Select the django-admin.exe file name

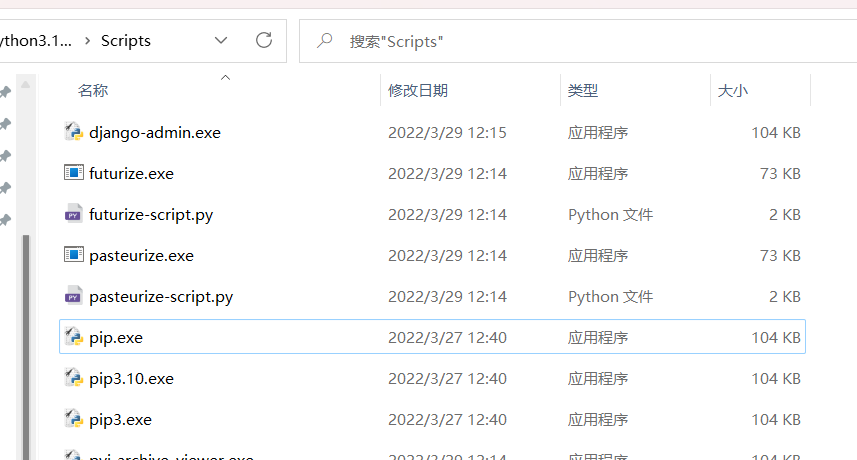[155, 133]
